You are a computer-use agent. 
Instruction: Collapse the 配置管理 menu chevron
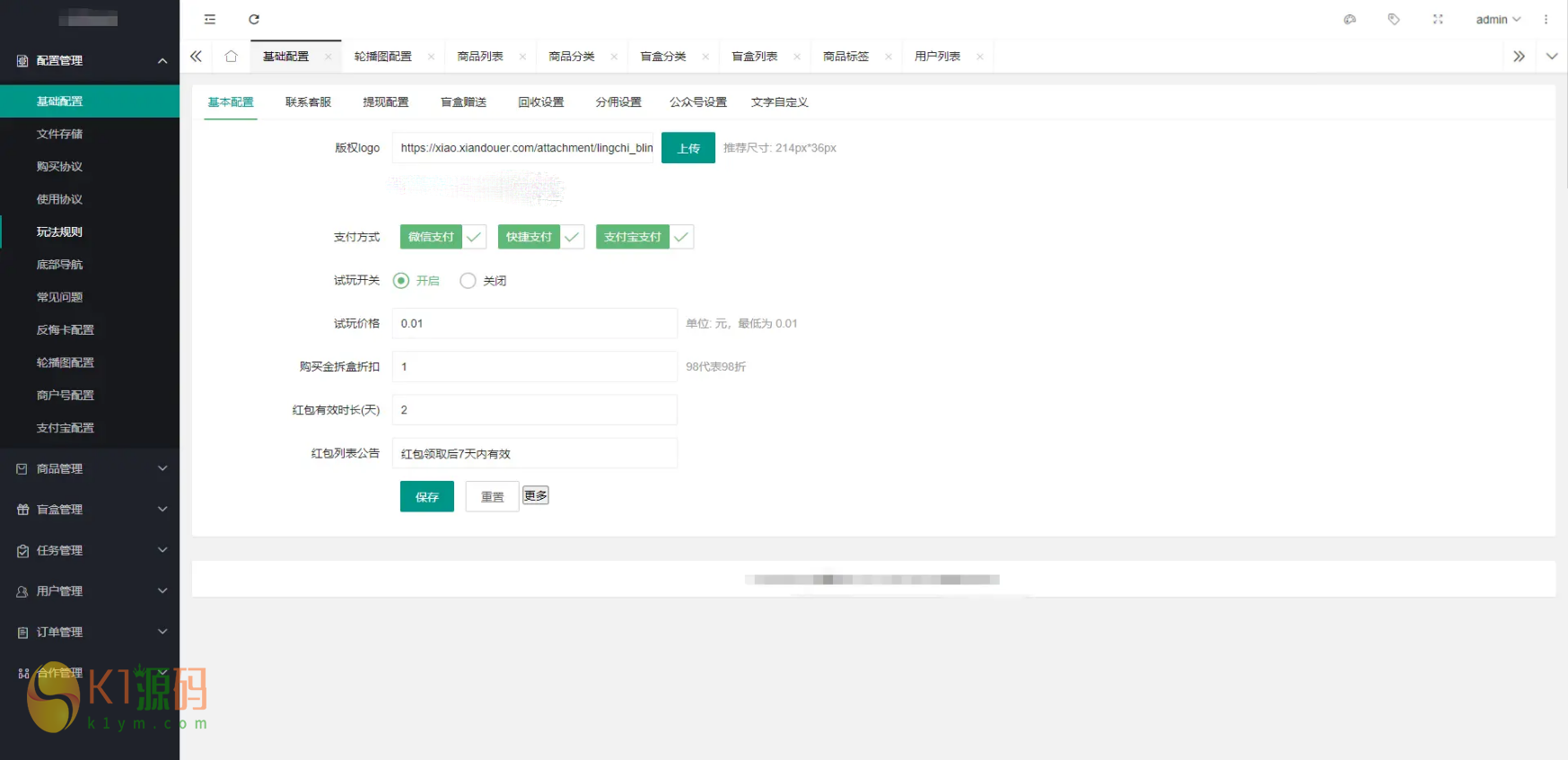tap(162, 61)
